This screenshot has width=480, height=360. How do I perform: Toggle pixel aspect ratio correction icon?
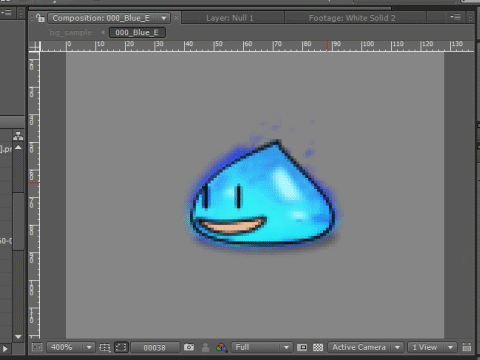click(x=467, y=347)
